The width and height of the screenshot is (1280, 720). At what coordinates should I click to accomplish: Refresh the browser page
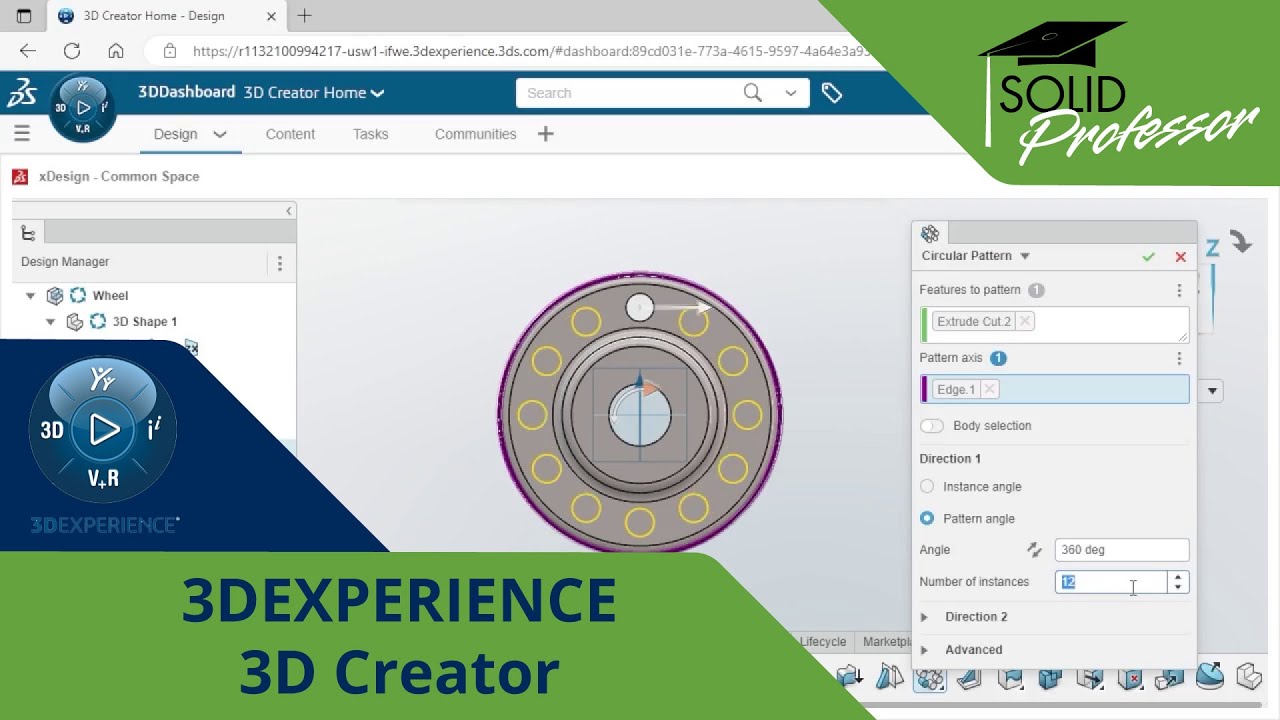click(72, 50)
